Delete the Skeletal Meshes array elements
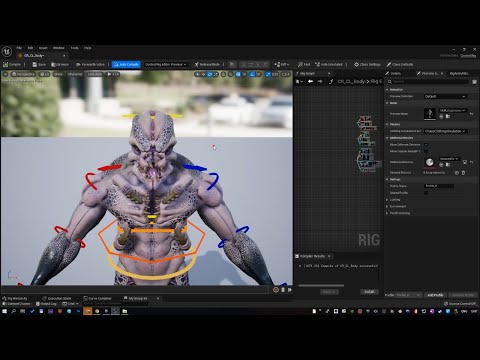The width and height of the screenshot is (480, 360). pyautogui.click(x=463, y=173)
